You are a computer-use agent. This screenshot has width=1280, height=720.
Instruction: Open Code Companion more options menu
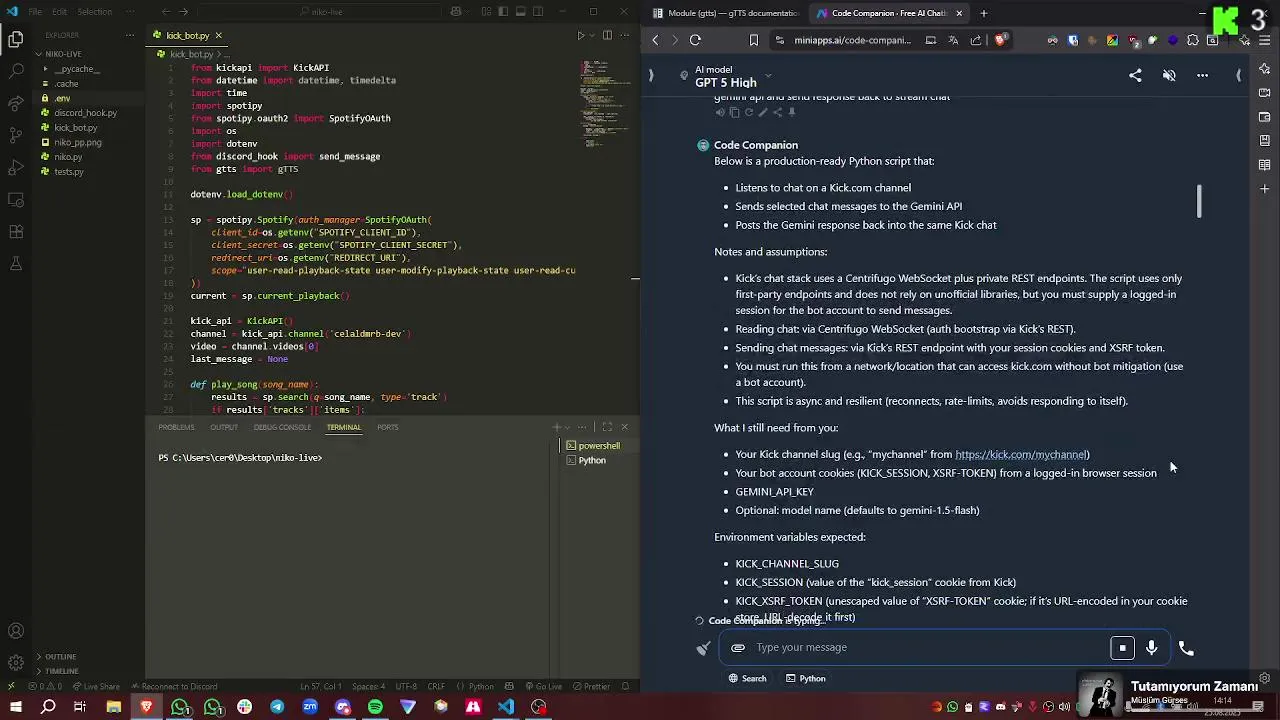[1203, 75]
